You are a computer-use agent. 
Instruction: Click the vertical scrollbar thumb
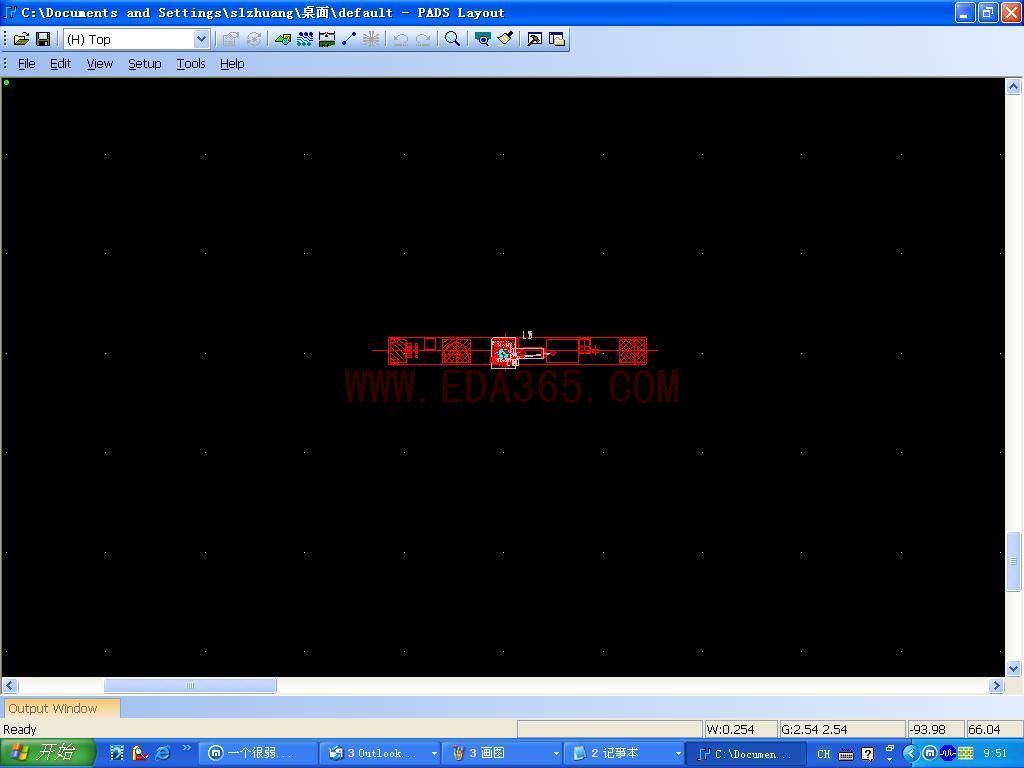(1014, 561)
